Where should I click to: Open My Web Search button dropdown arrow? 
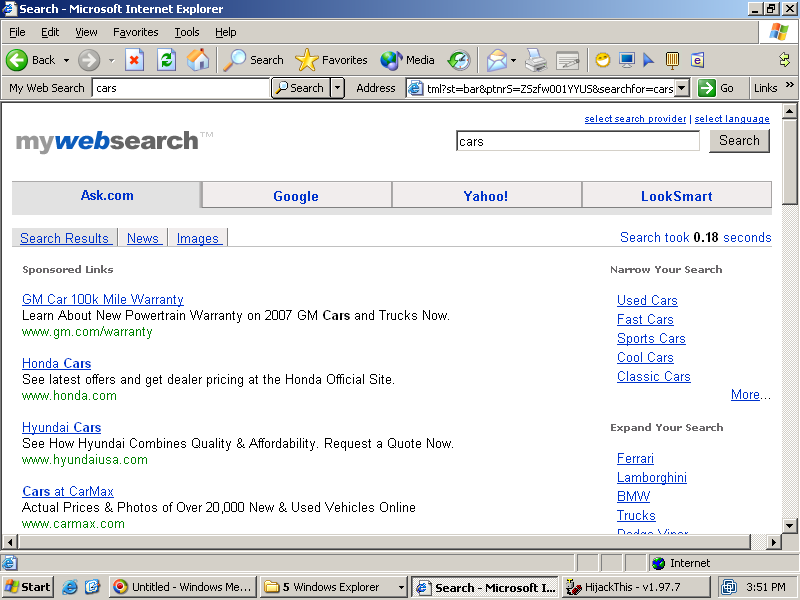[x=337, y=88]
